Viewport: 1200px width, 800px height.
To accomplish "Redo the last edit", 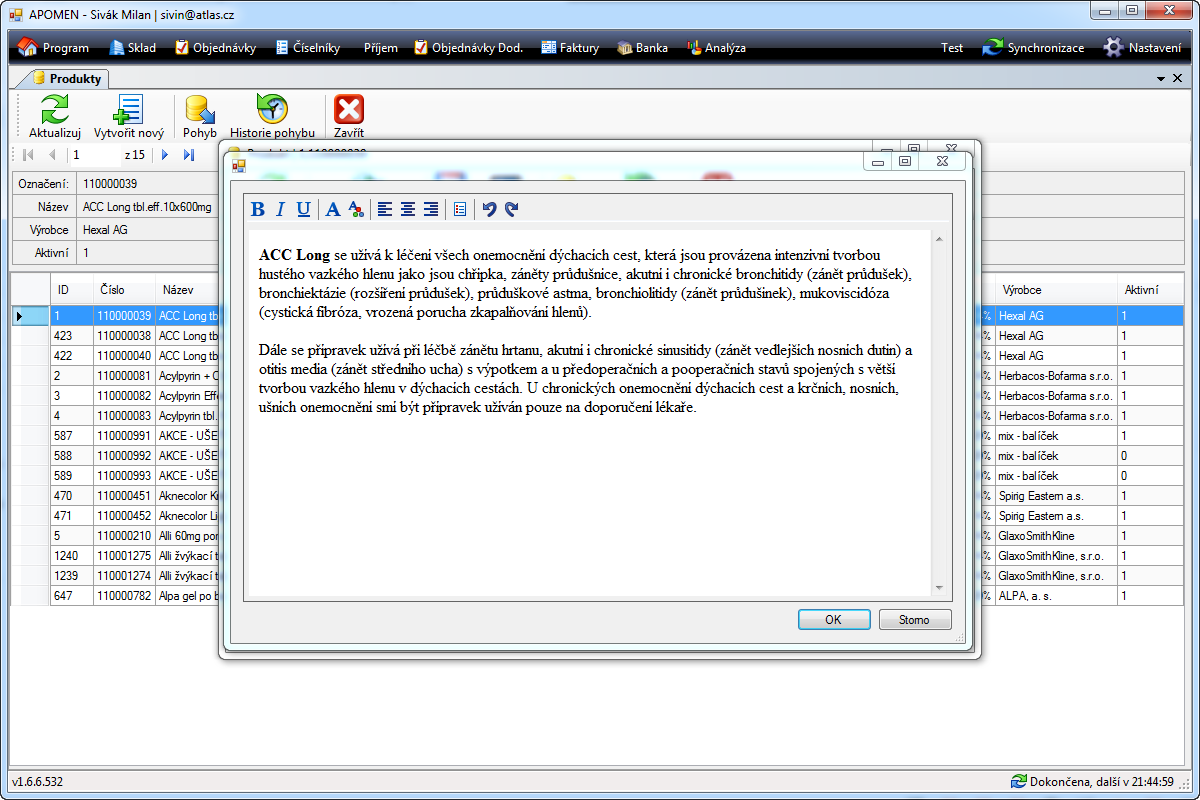I will [511, 209].
